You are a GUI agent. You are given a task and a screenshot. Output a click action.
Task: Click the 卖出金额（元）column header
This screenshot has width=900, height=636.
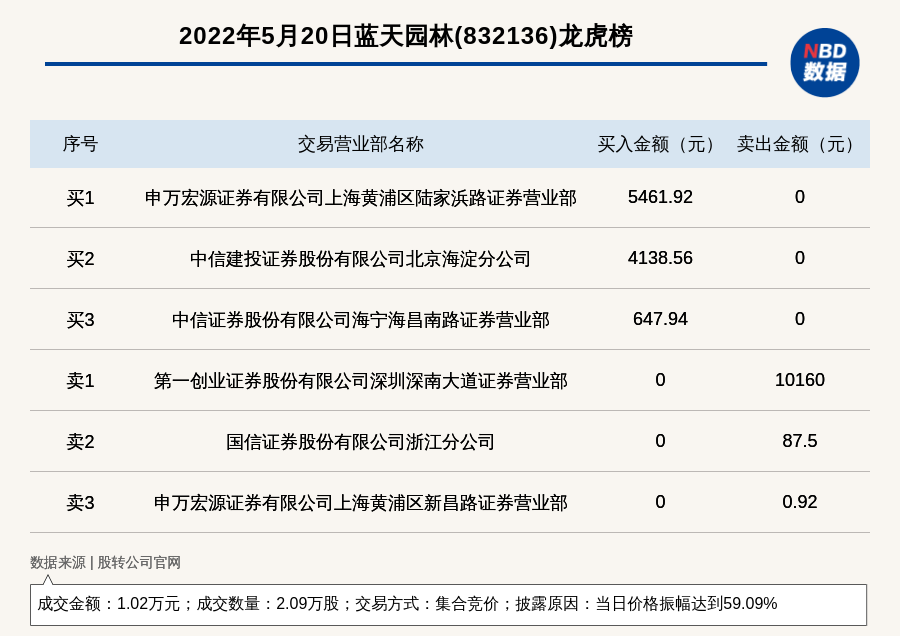[799, 144]
